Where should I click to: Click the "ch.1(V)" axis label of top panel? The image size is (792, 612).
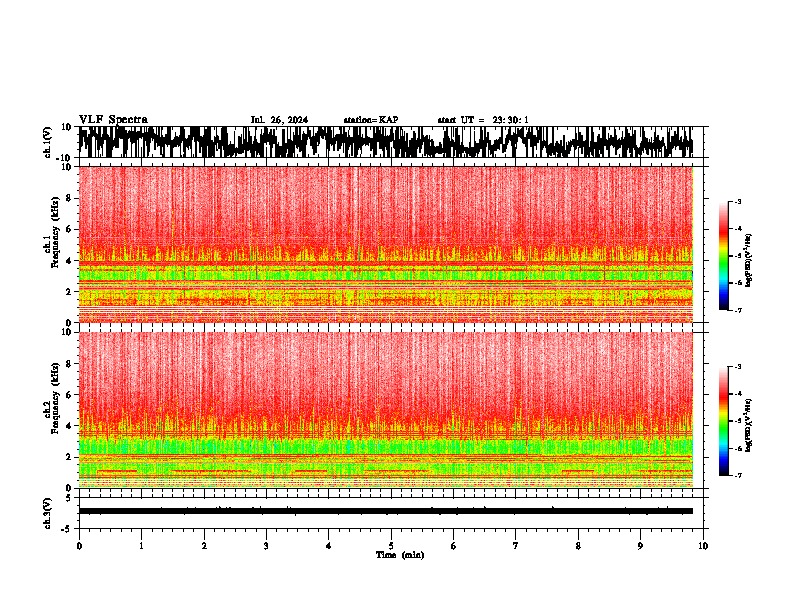(x=48, y=142)
